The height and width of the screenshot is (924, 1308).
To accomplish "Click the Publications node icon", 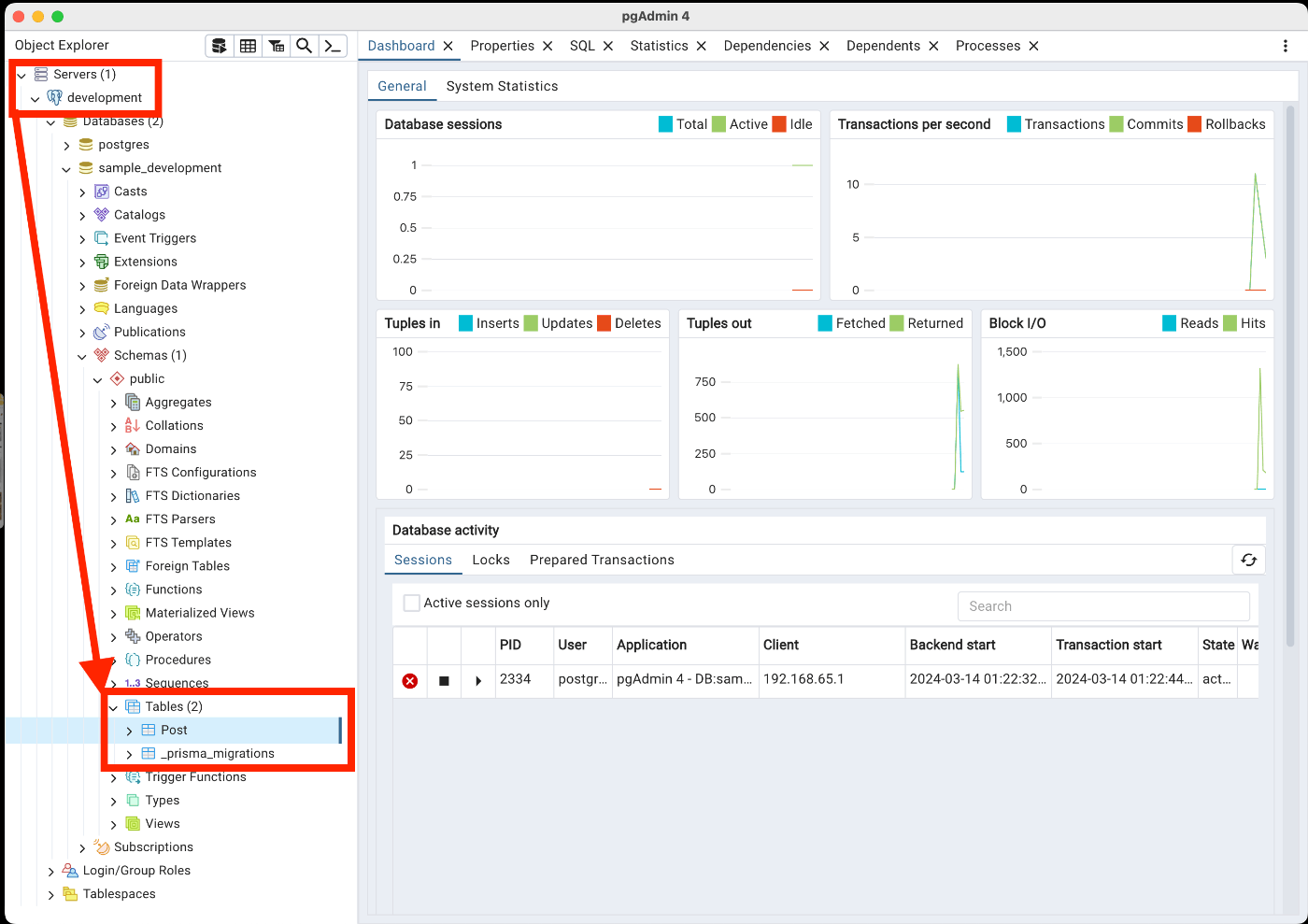I will [102, 332].
